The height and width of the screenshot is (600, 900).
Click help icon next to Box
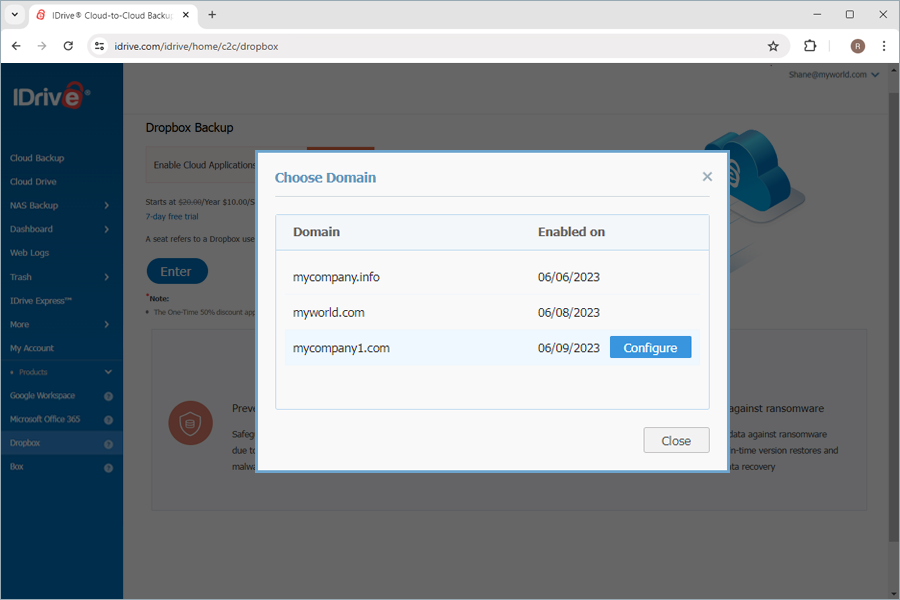coord(108,468)
